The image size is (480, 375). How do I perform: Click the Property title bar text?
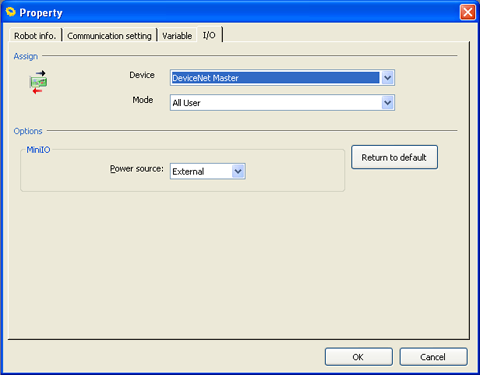coord(41,13)
